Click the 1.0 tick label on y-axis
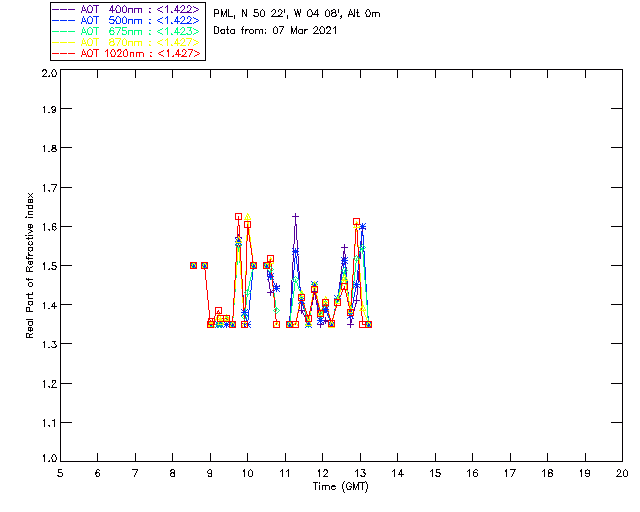Screen dimensions: 640x512 48,459
